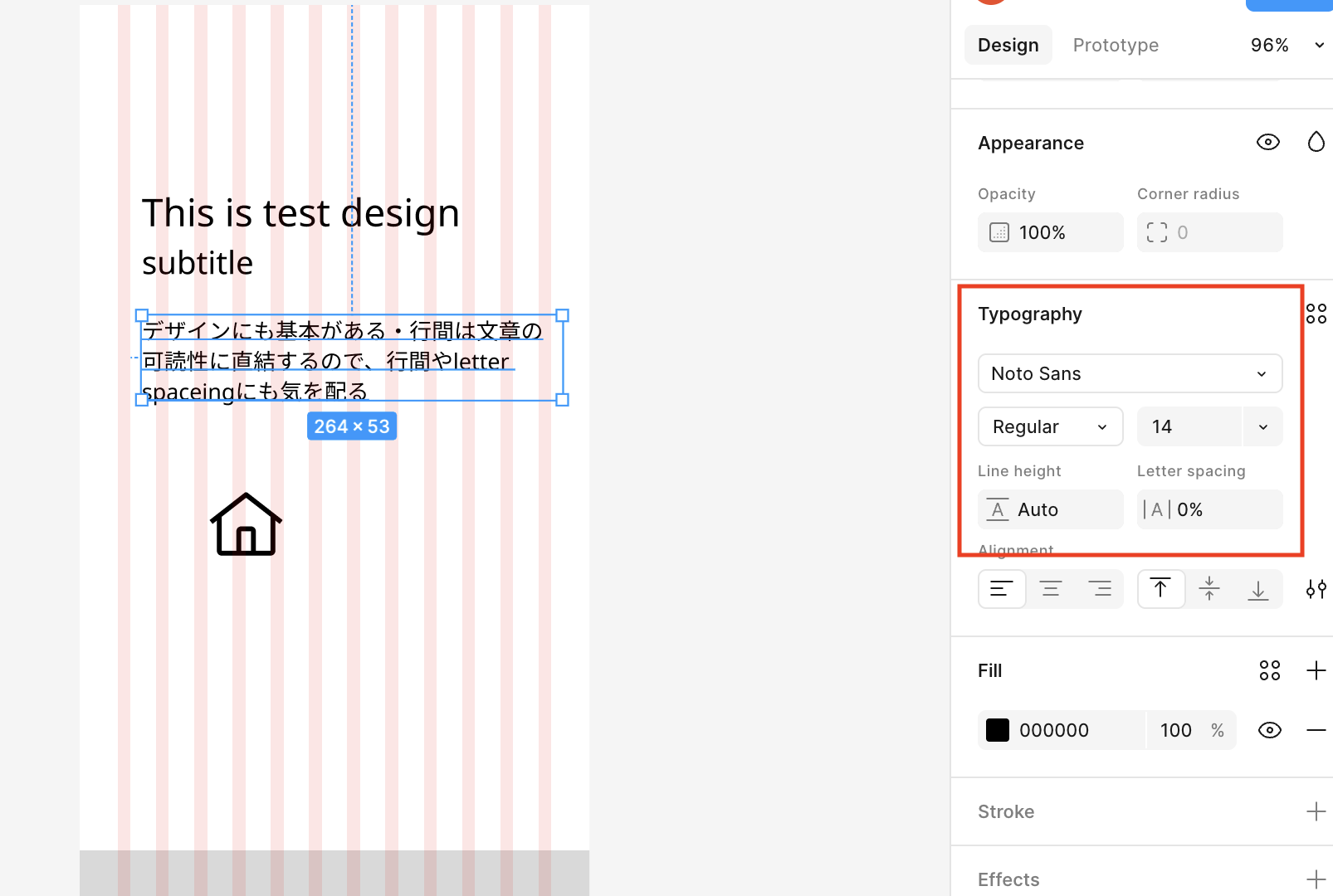Toggle layer visibility eye in Appearance

(1267, 142)
